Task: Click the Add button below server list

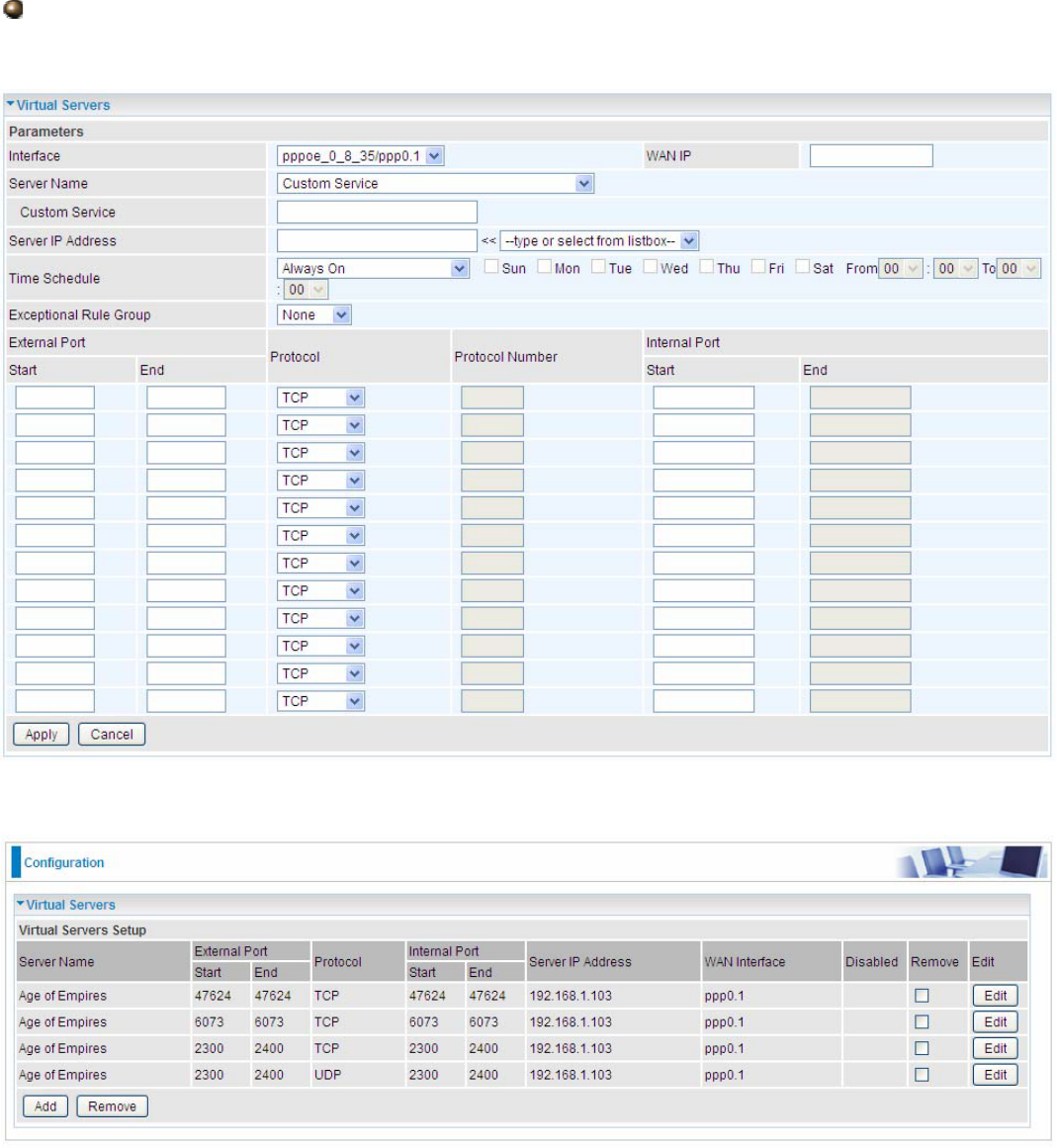Action: [x=45, y=1106]
